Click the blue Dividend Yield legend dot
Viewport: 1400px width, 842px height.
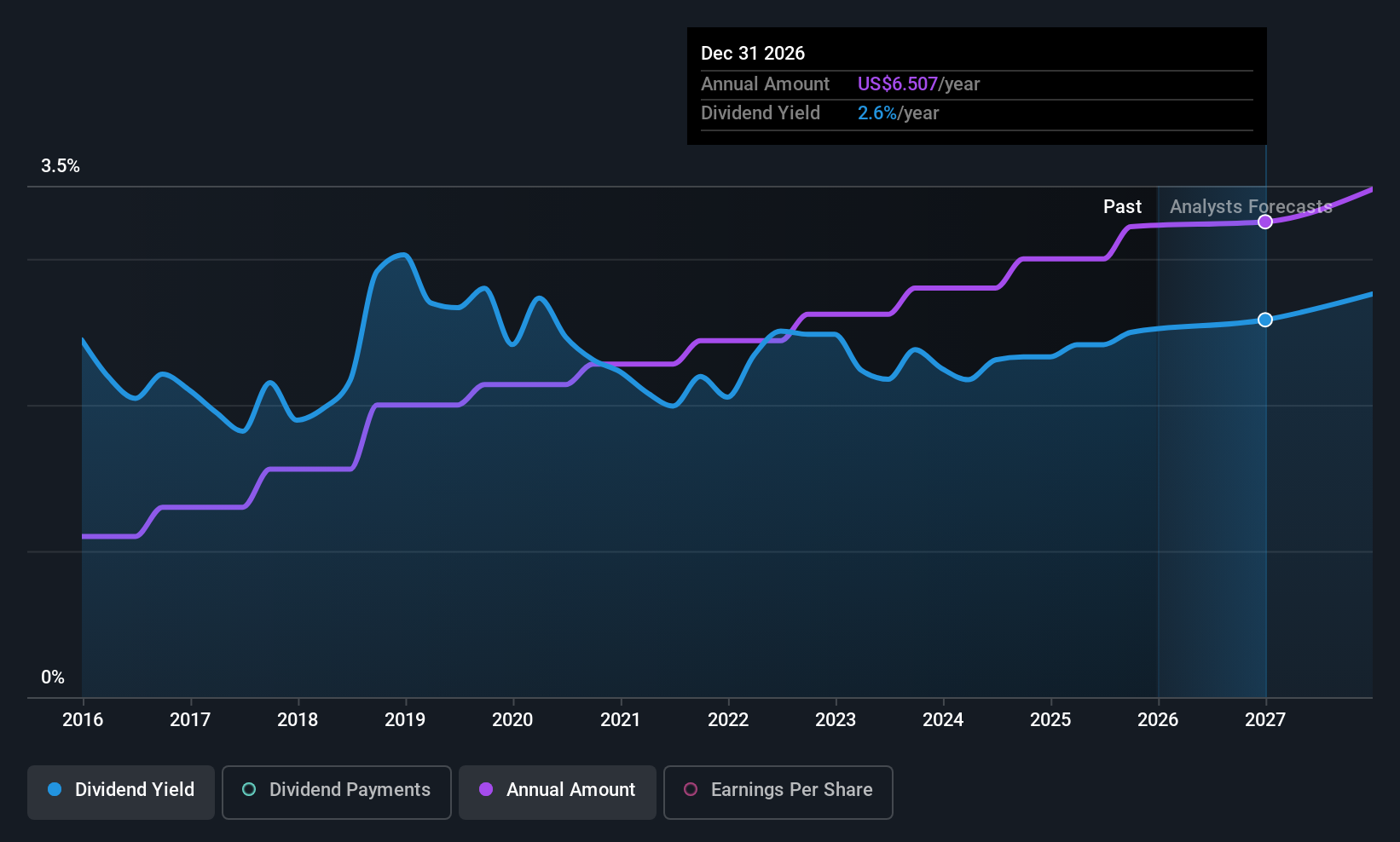tap(55, 789)
